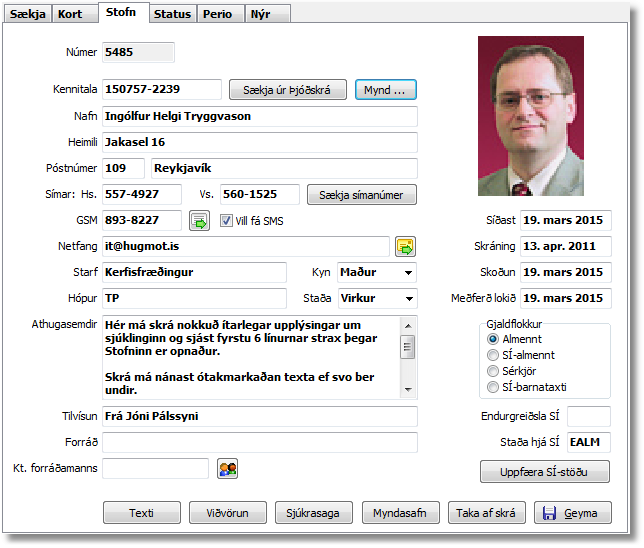The image size is (644, 548).
Task: Click the patient photo thumbnail
Action: pos(531,116)
